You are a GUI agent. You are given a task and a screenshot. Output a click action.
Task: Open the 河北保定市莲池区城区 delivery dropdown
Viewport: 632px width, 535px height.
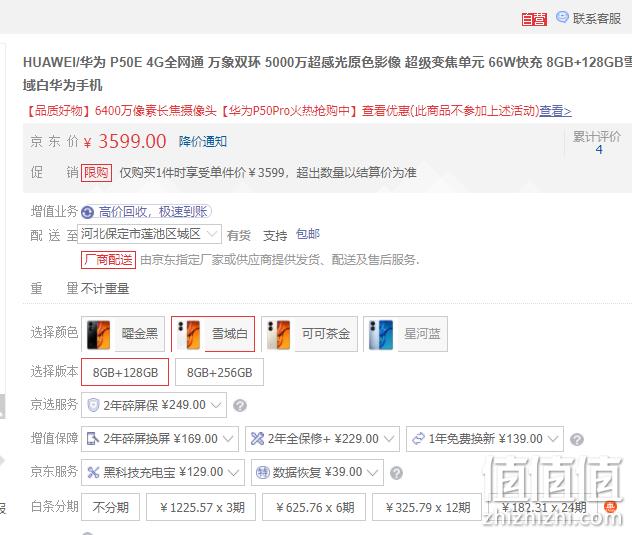tap(150, 234)
